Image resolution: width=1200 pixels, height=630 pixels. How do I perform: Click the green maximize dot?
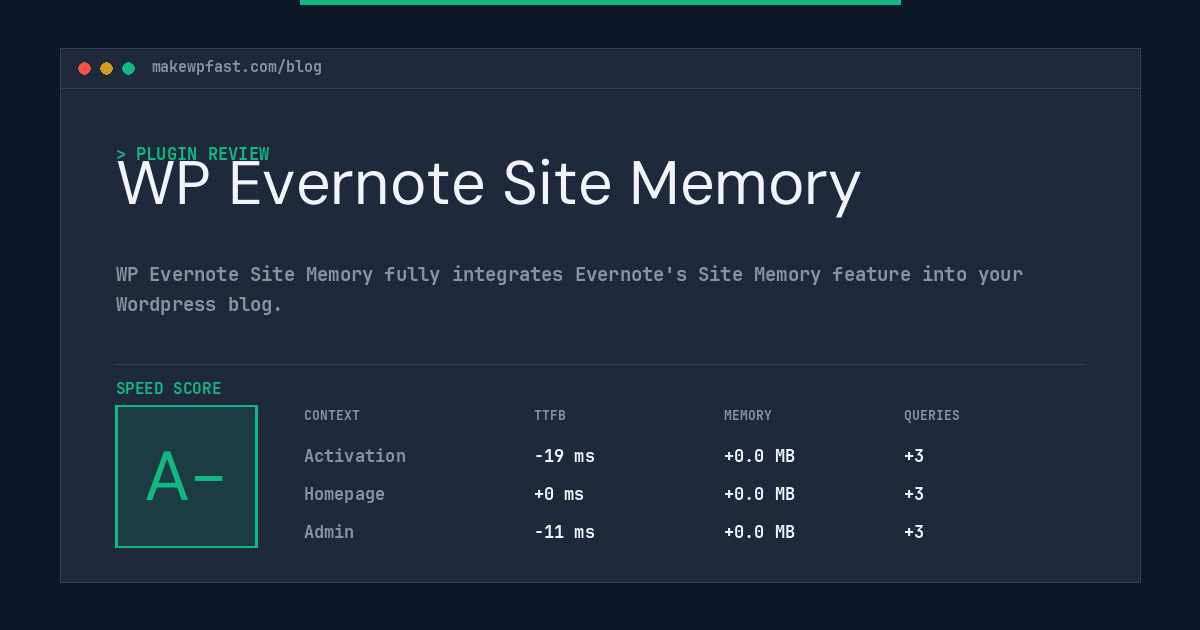coord(128,68)
